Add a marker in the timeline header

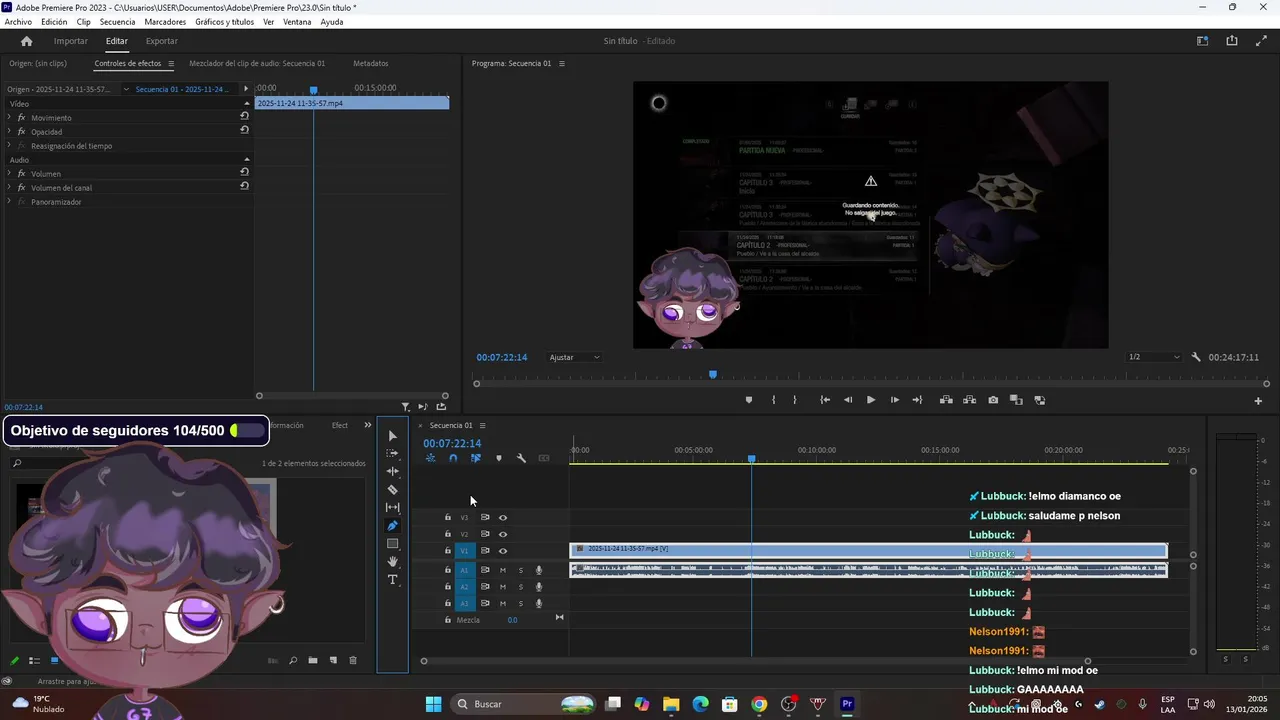click(498, 458)
